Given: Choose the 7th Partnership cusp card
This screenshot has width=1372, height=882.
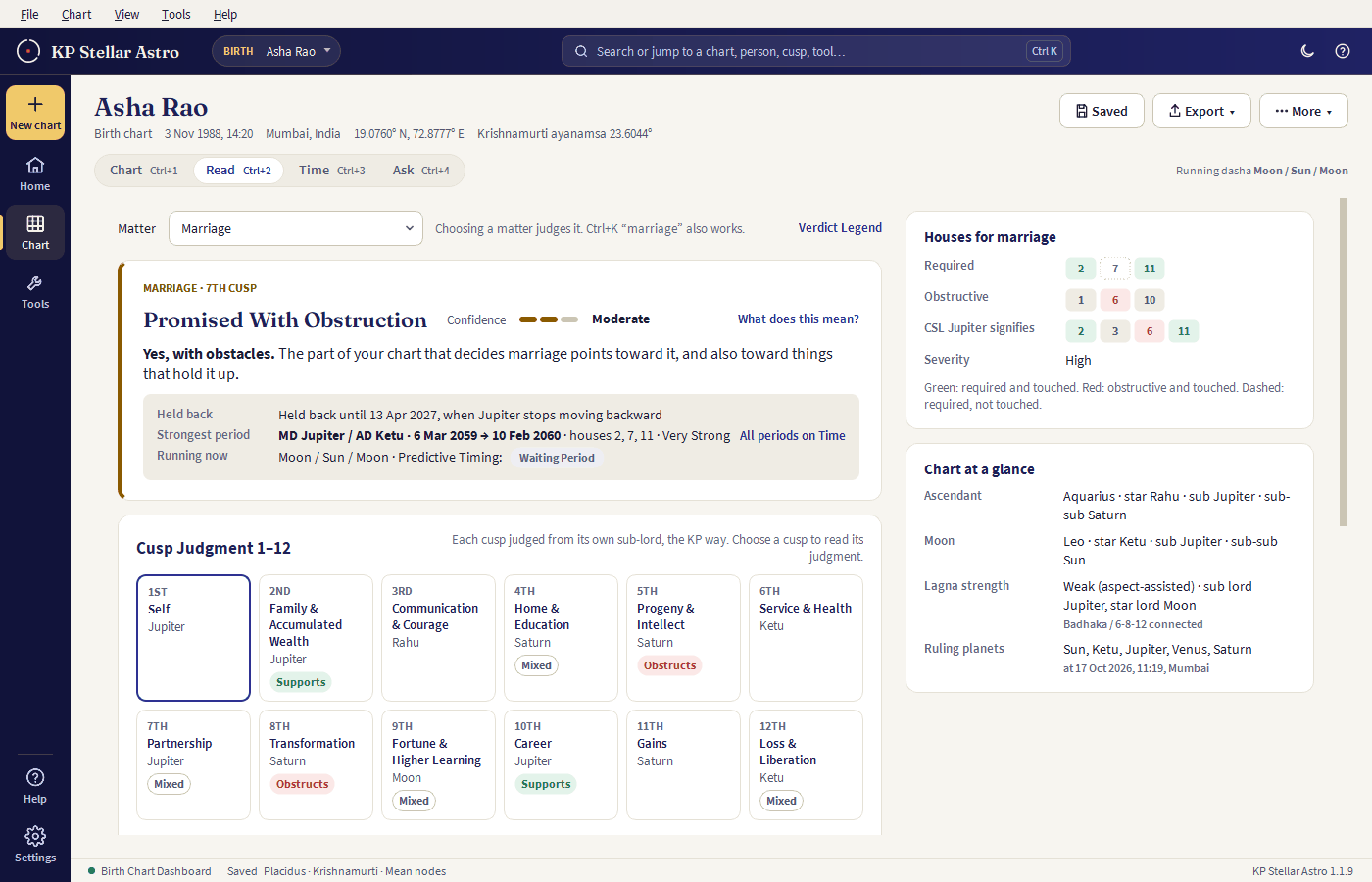Looking at the screenshot, I should pos(194,764).
